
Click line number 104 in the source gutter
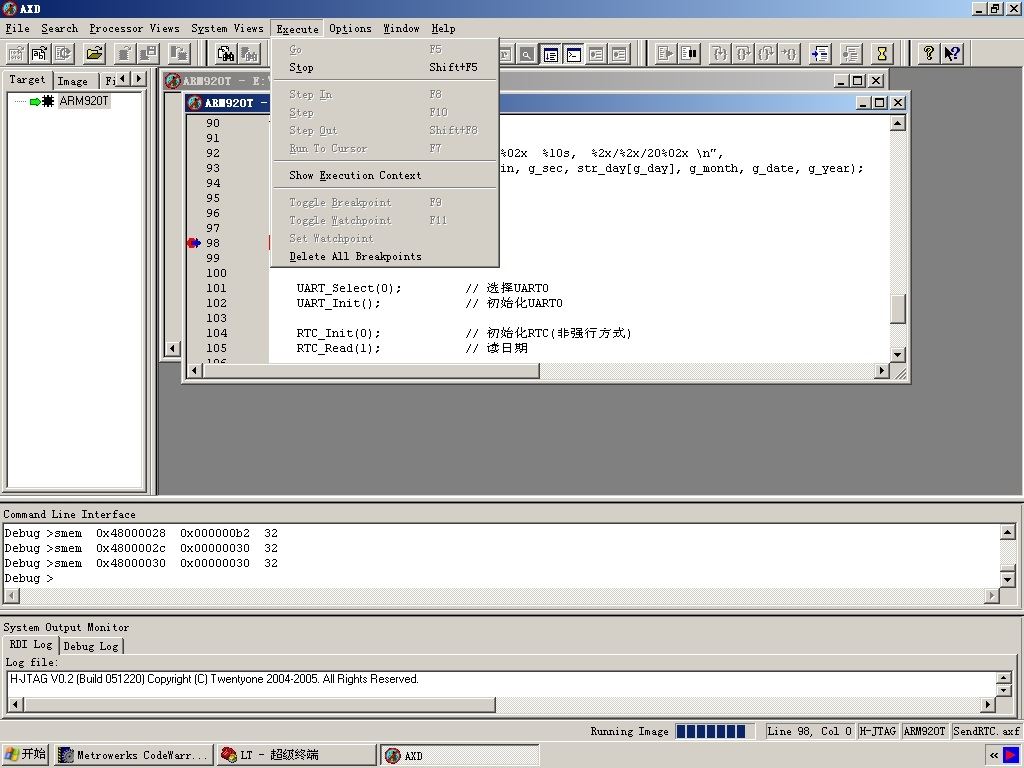tap(217, 333)
